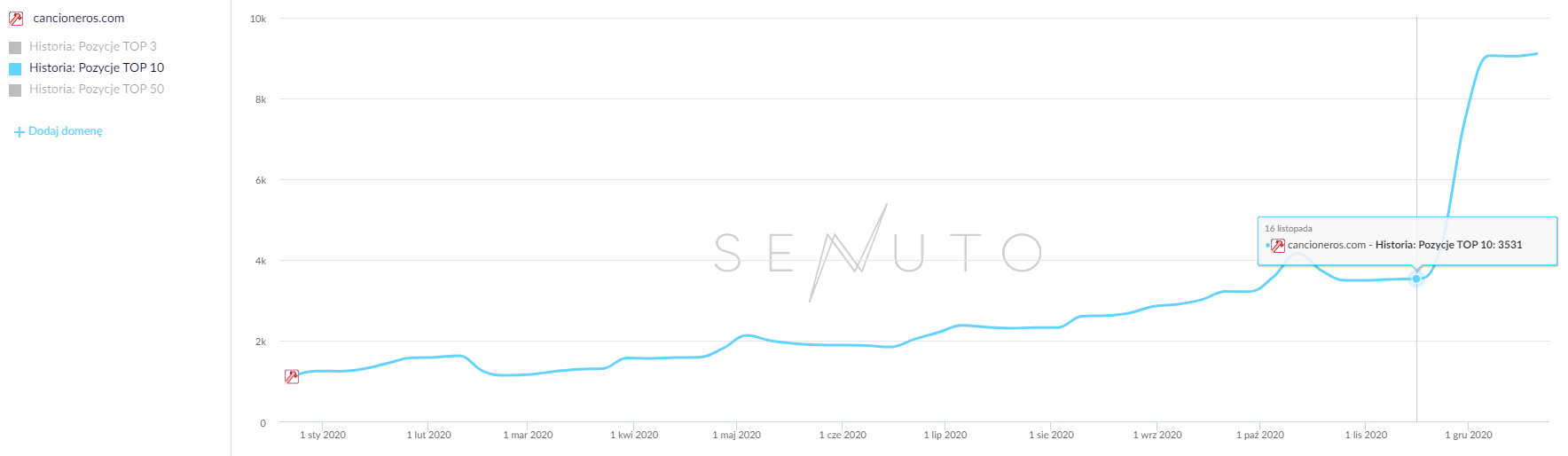
Task: Click the plus icon beside Dodaj domenę
Action: click(20, 132)
